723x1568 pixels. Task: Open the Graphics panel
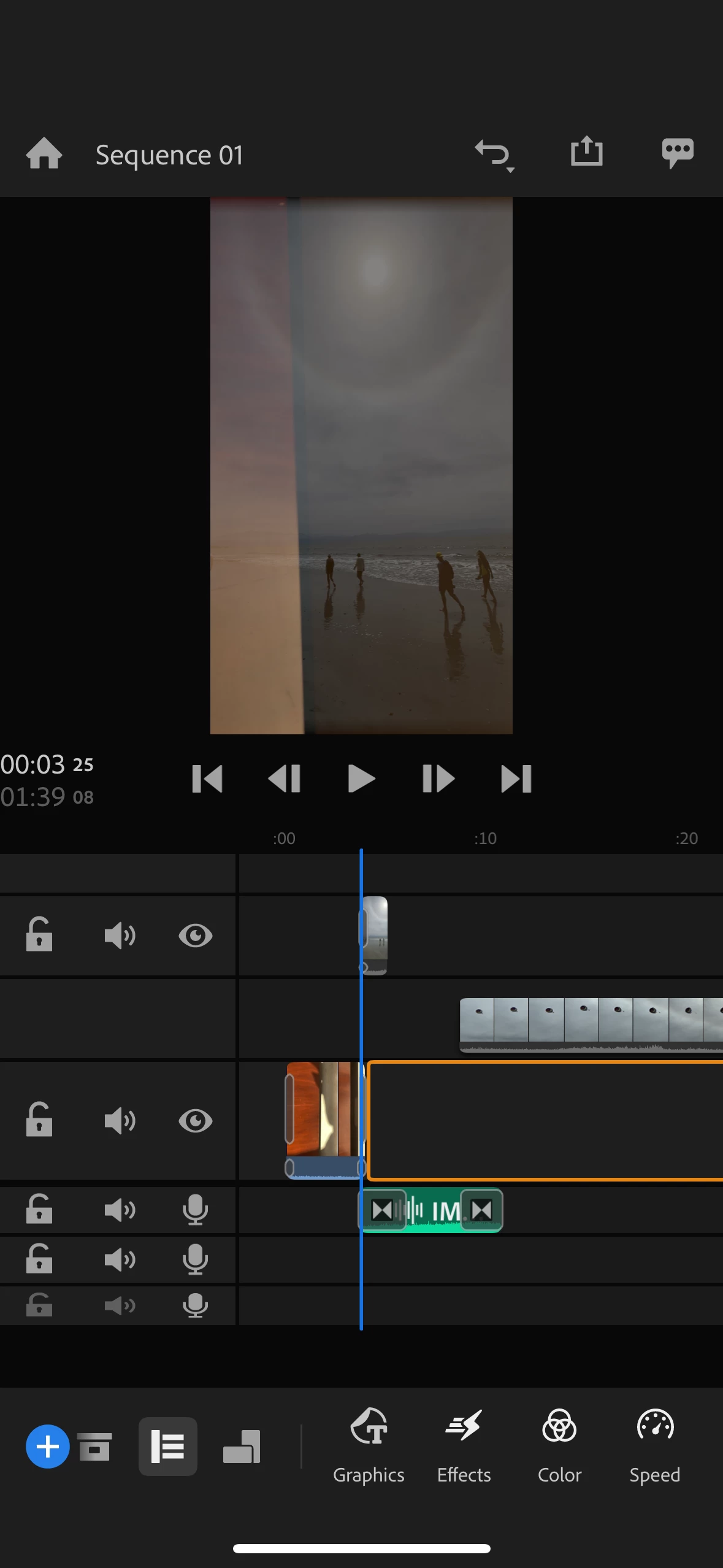[x=369, y=1446]
